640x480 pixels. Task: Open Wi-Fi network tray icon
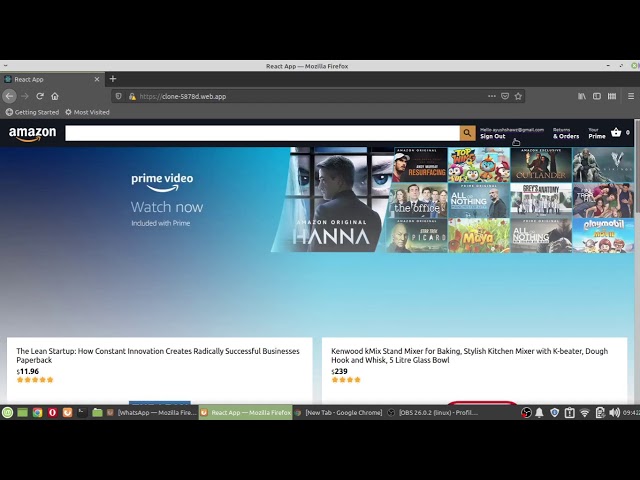[584, 413]
